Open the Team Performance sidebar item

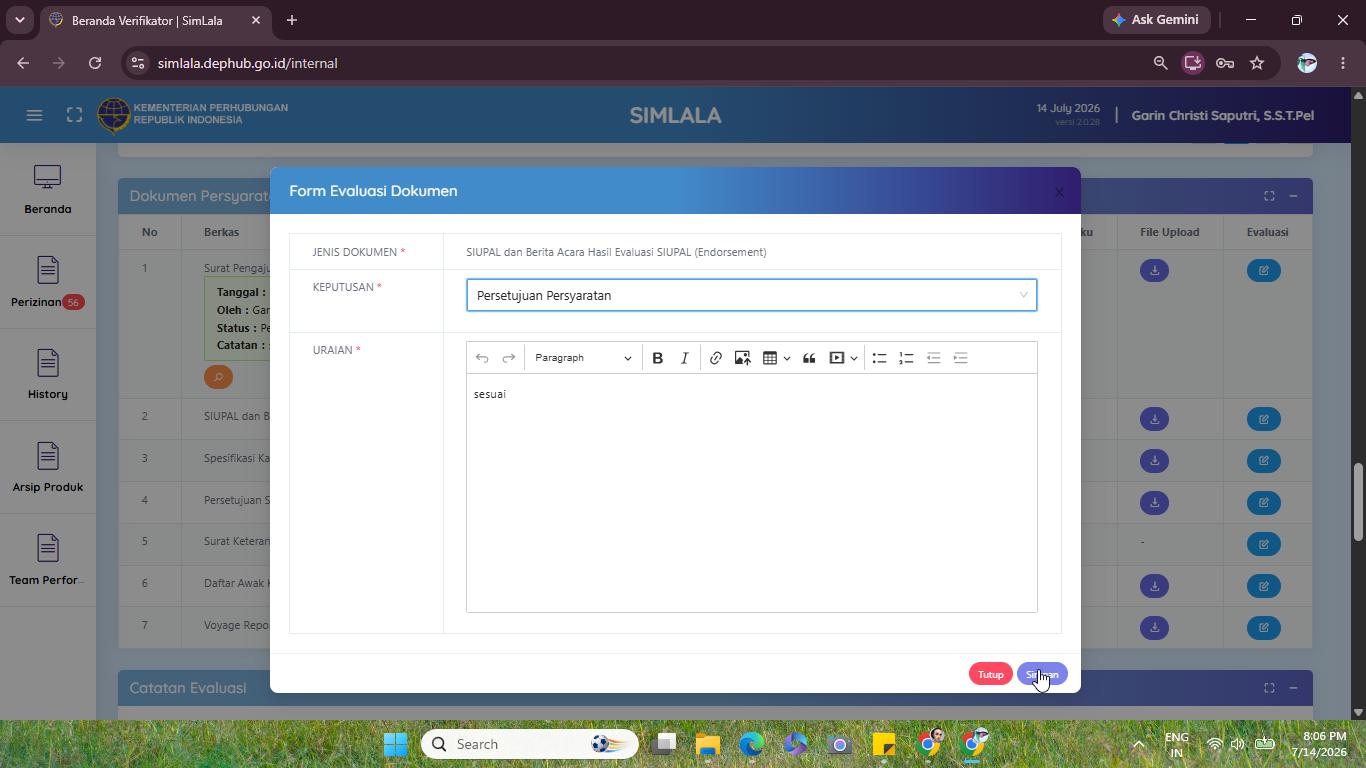click(x=48, y=562)
